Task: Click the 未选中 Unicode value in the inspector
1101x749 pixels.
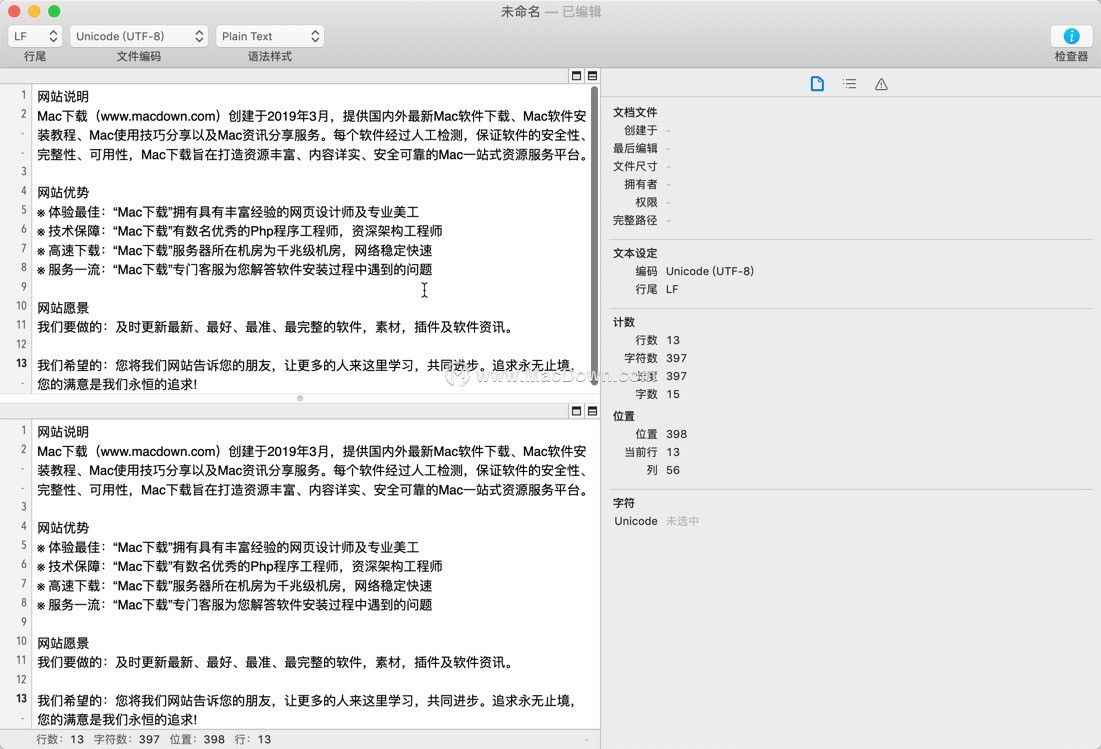Action: point(682,521)
